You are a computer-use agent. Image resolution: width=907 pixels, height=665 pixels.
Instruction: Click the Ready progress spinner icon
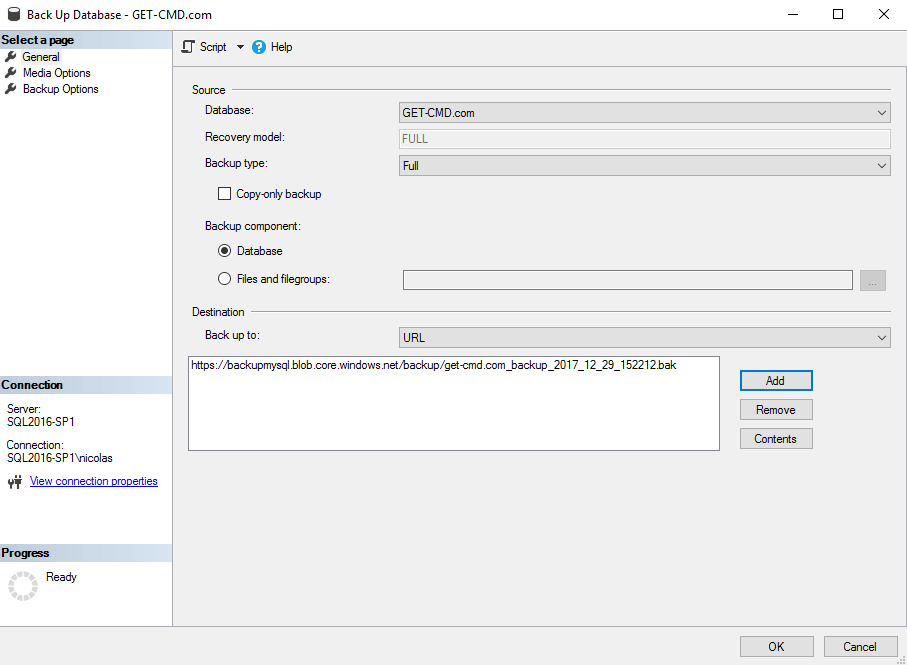coord(22,586)
